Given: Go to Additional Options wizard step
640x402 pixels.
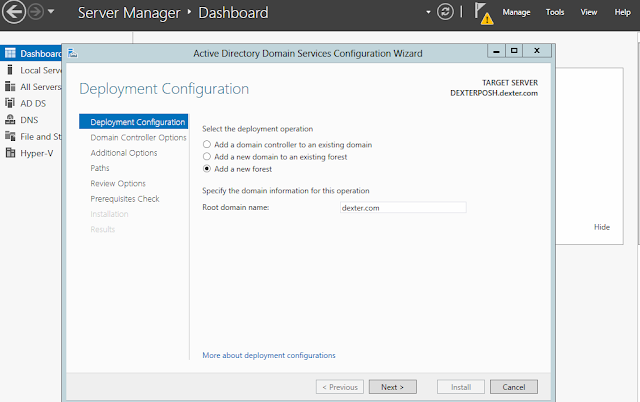Looking at the screenshot, I should click(x=124, y=153).
